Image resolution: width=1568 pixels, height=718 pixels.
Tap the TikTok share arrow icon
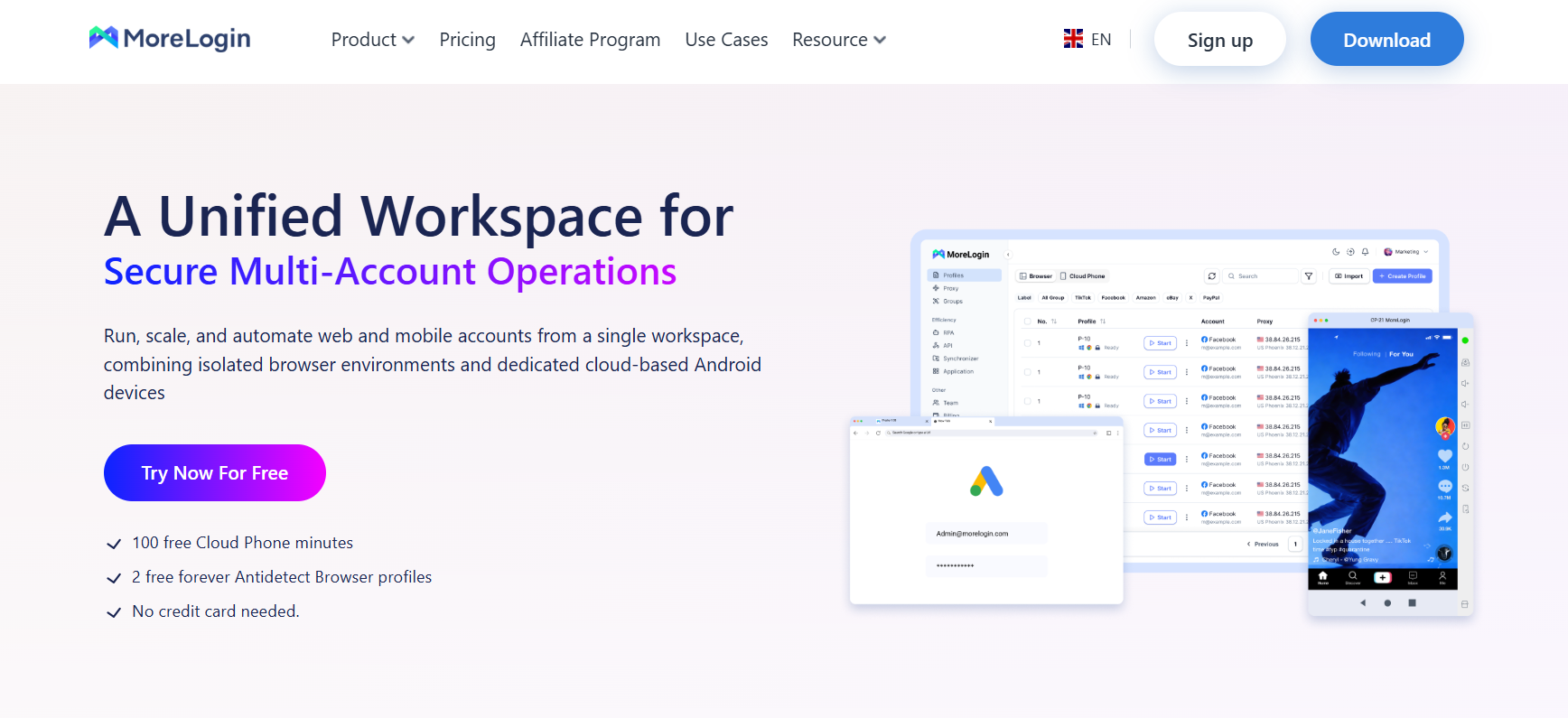coord(1445,518)
